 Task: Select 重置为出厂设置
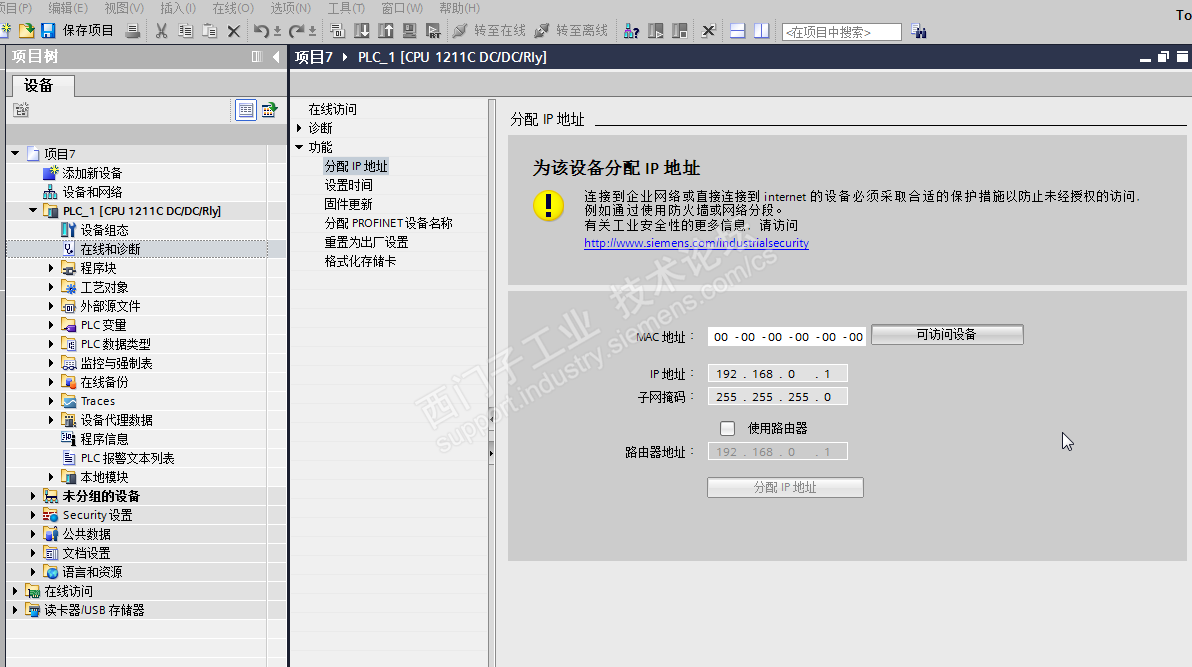366,242
